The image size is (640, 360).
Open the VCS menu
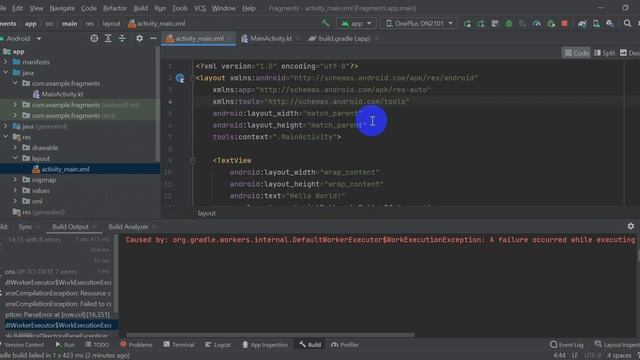(199, 8)
